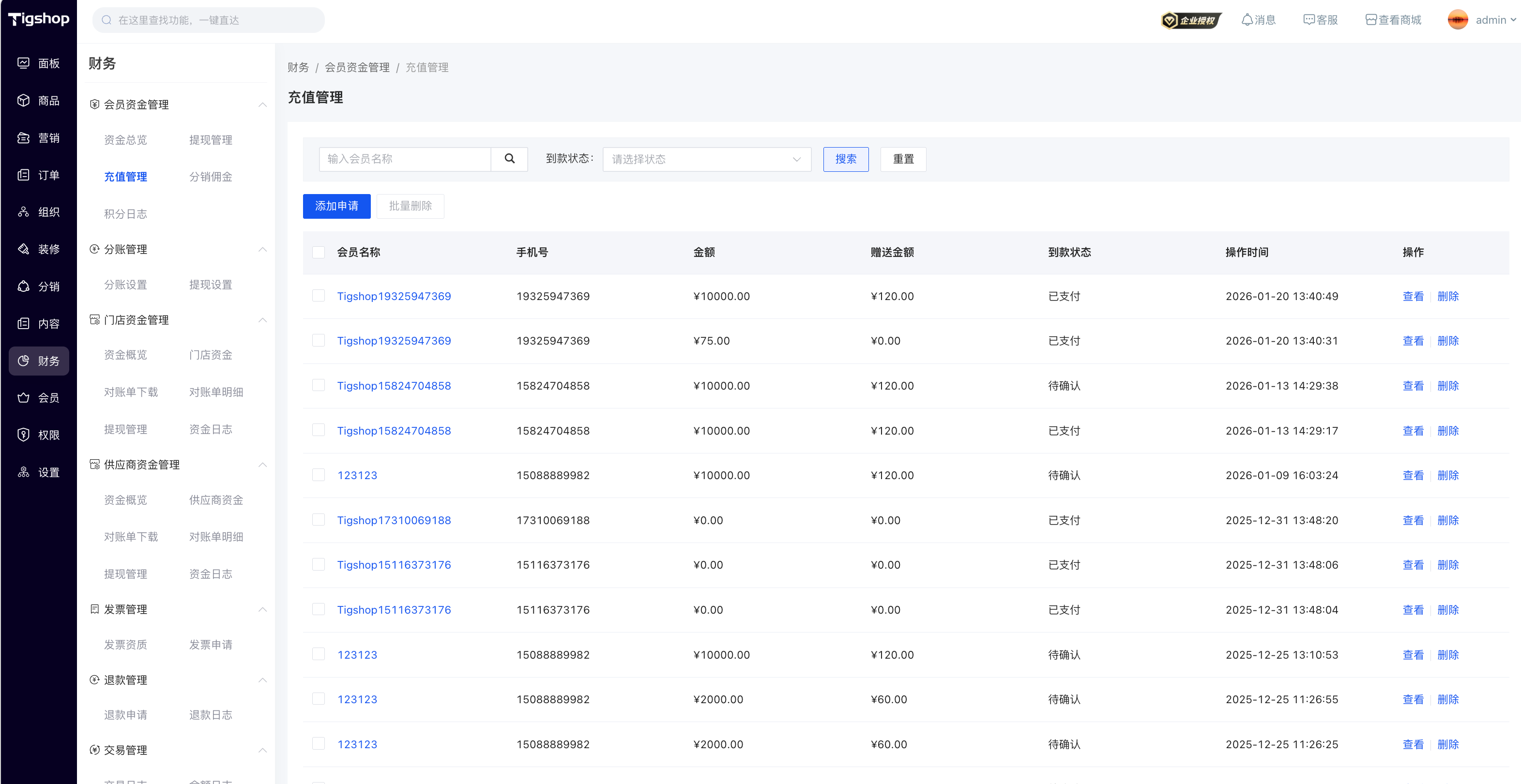Open 提现管理 under 会员资金管理
This screenshot has width=1521, height=784.
click(x=210, y=140)
